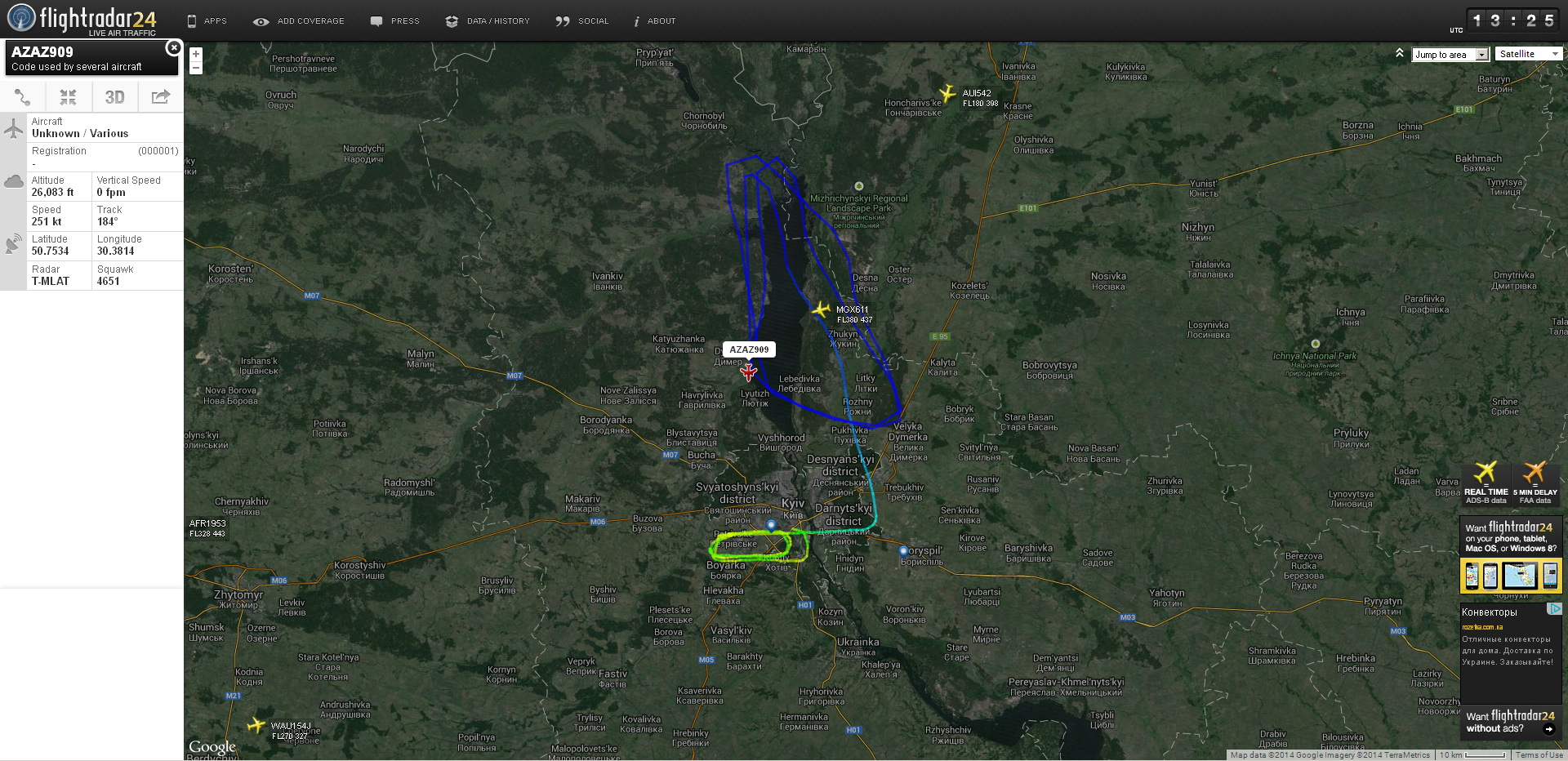This screenshot has width=1568, height=761.
Task: Click the center-on-aircraft arrows icon
Action: tap(69, 97)
